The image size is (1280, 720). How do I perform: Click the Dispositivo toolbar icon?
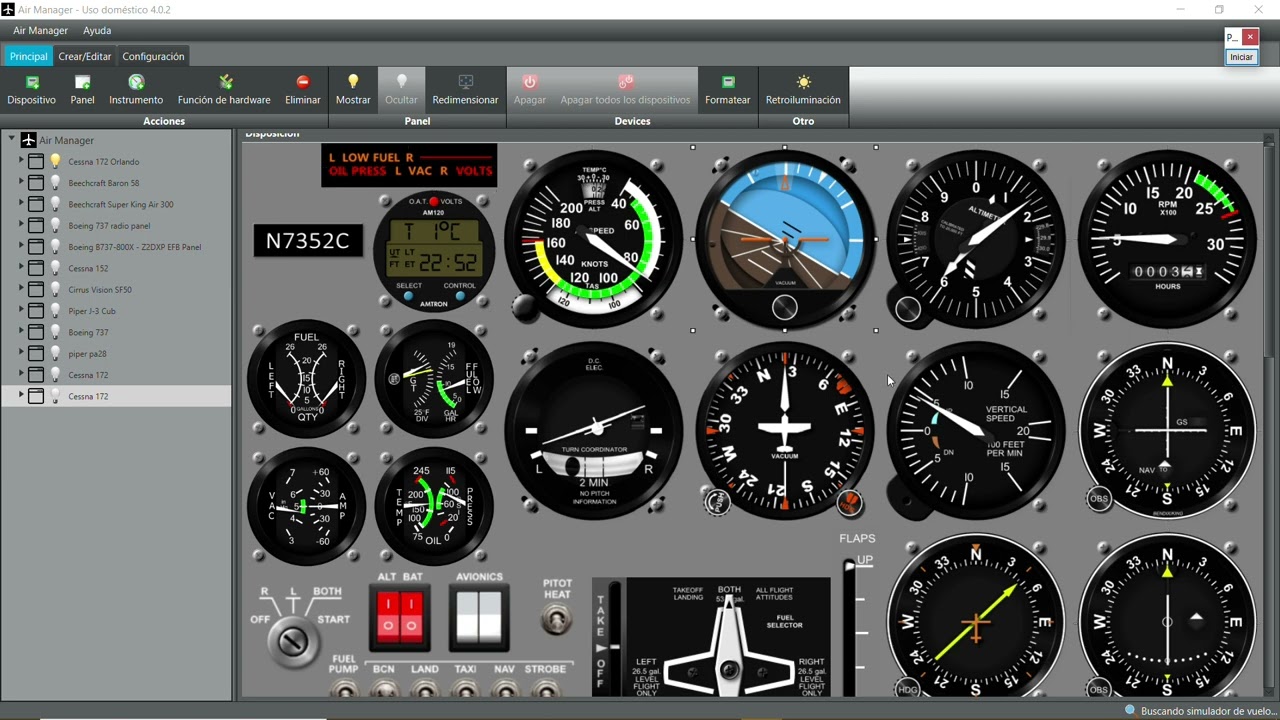(32, 82)
